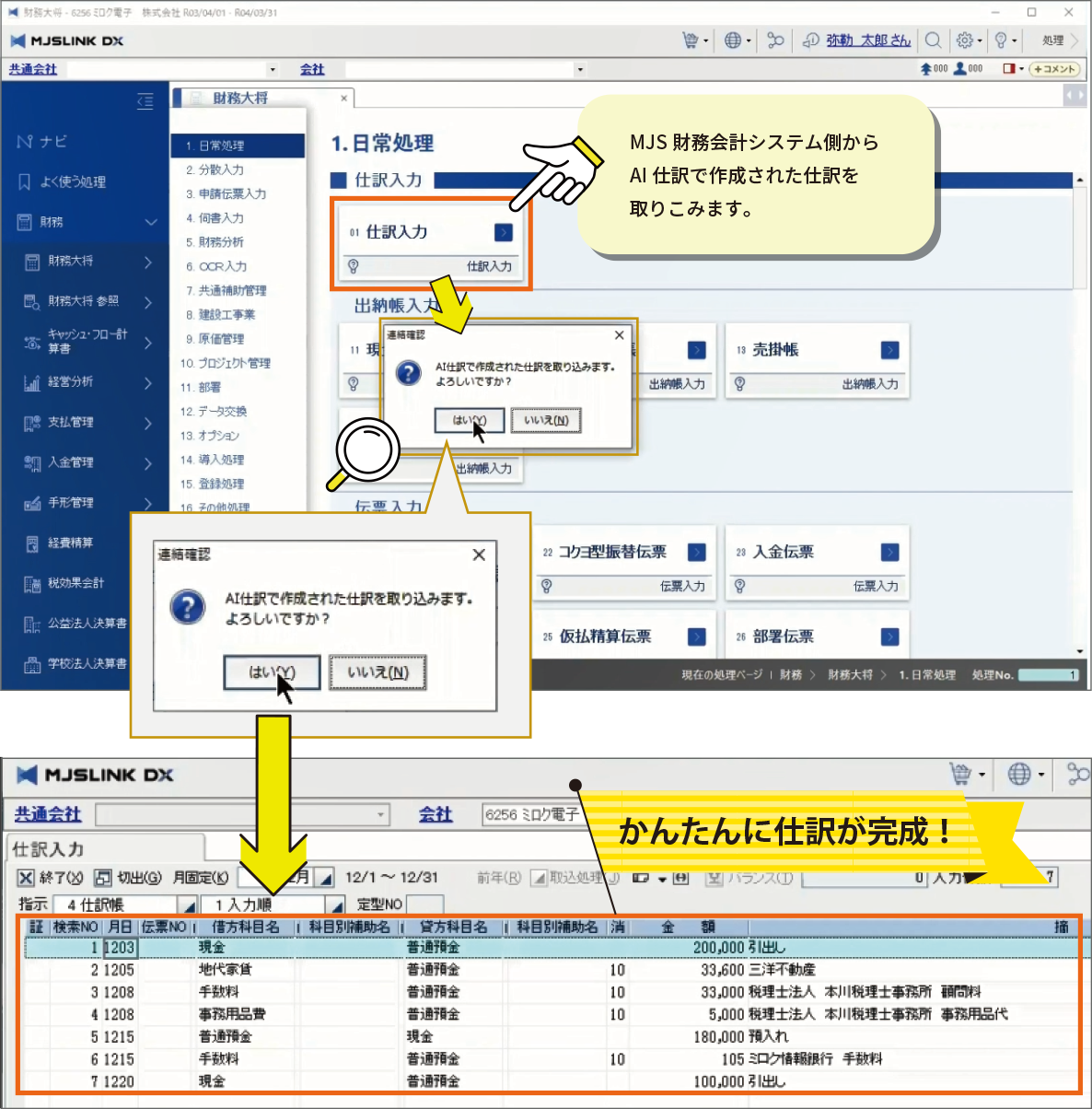Click the blue arrow on 売掛帳 card
This screenshot has height=1109, width=1092.
(889, 350)
